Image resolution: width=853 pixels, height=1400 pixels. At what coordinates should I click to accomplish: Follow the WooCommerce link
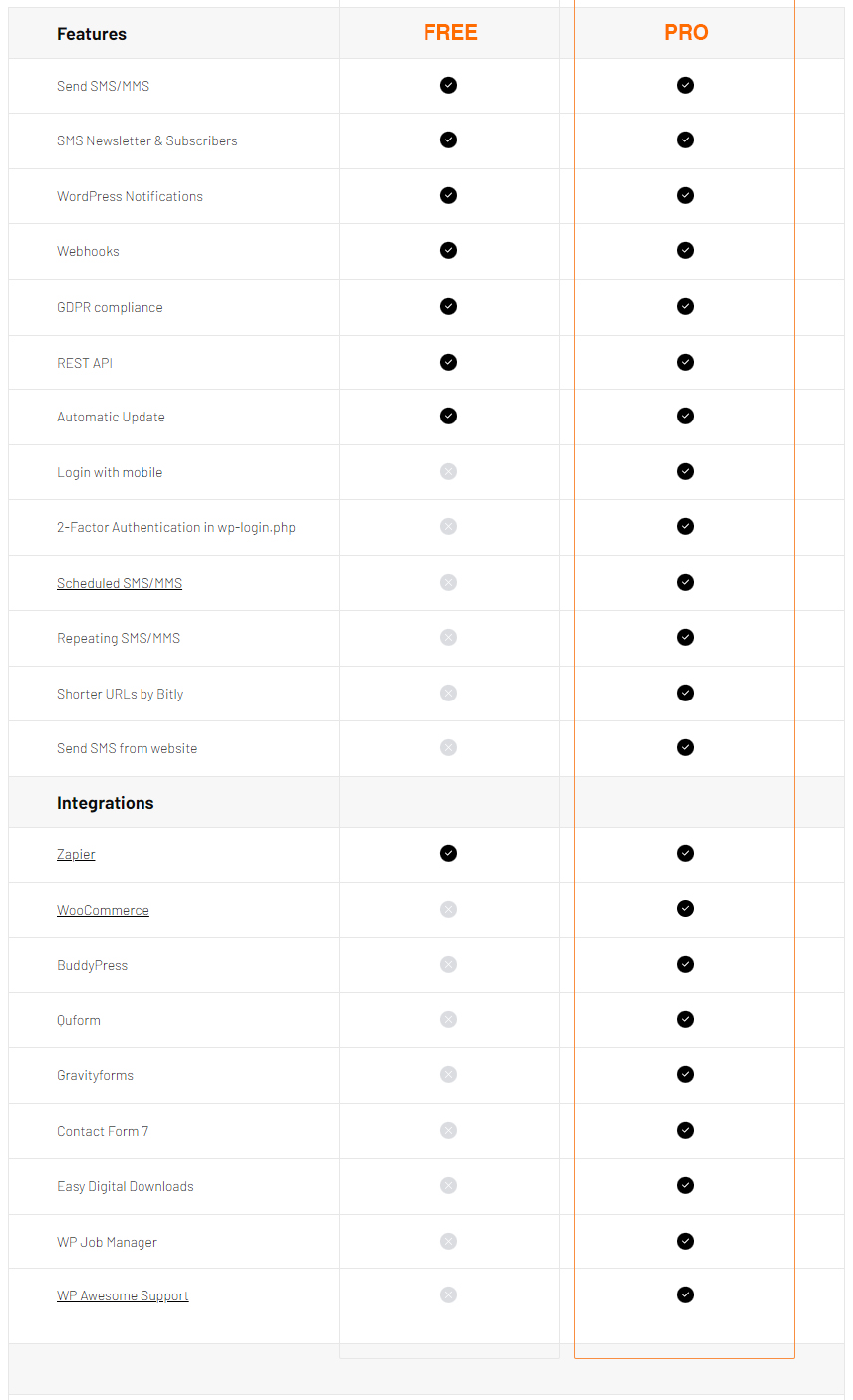(103, 910)
